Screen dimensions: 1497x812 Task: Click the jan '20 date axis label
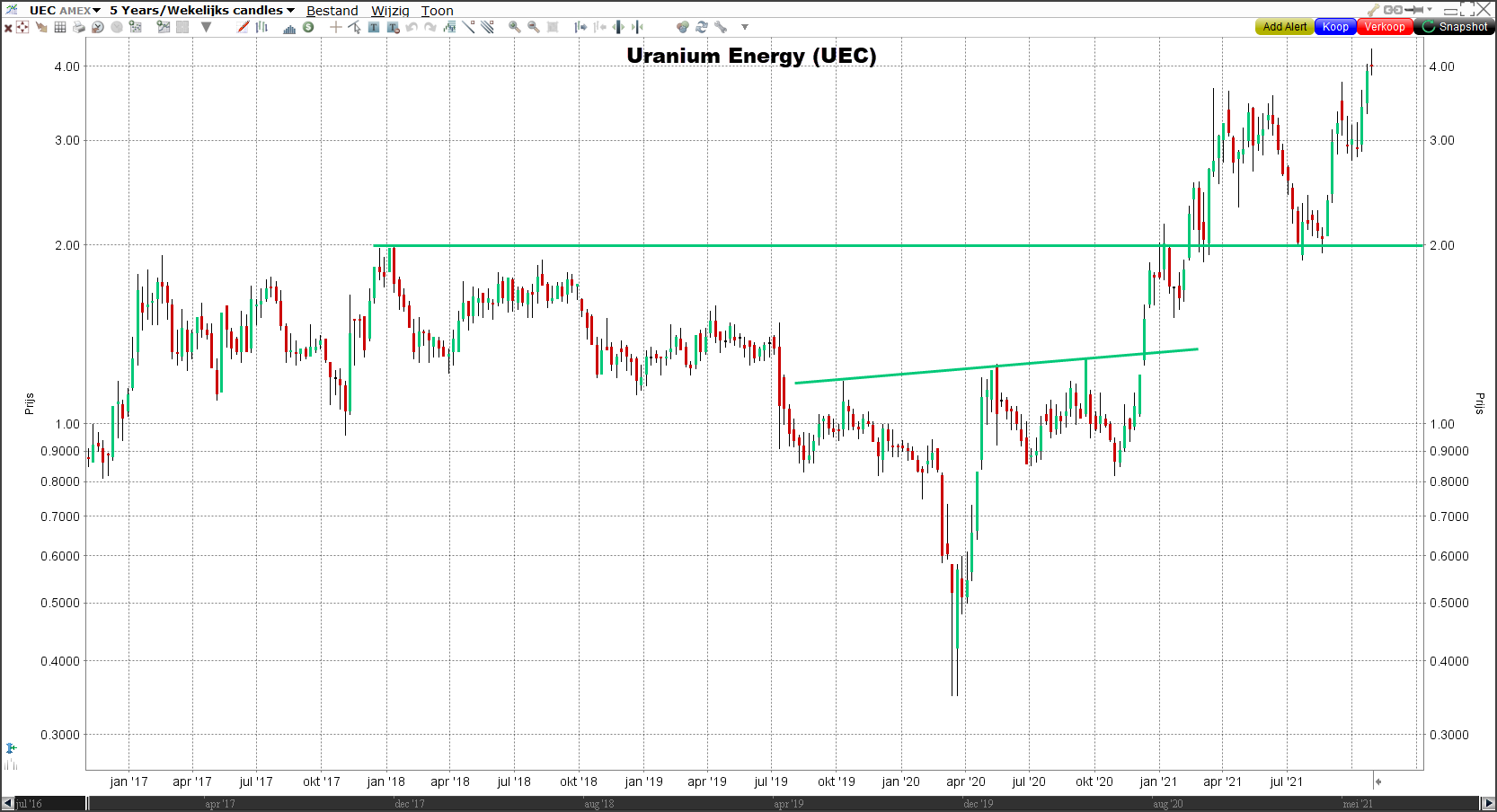[900, 781]
